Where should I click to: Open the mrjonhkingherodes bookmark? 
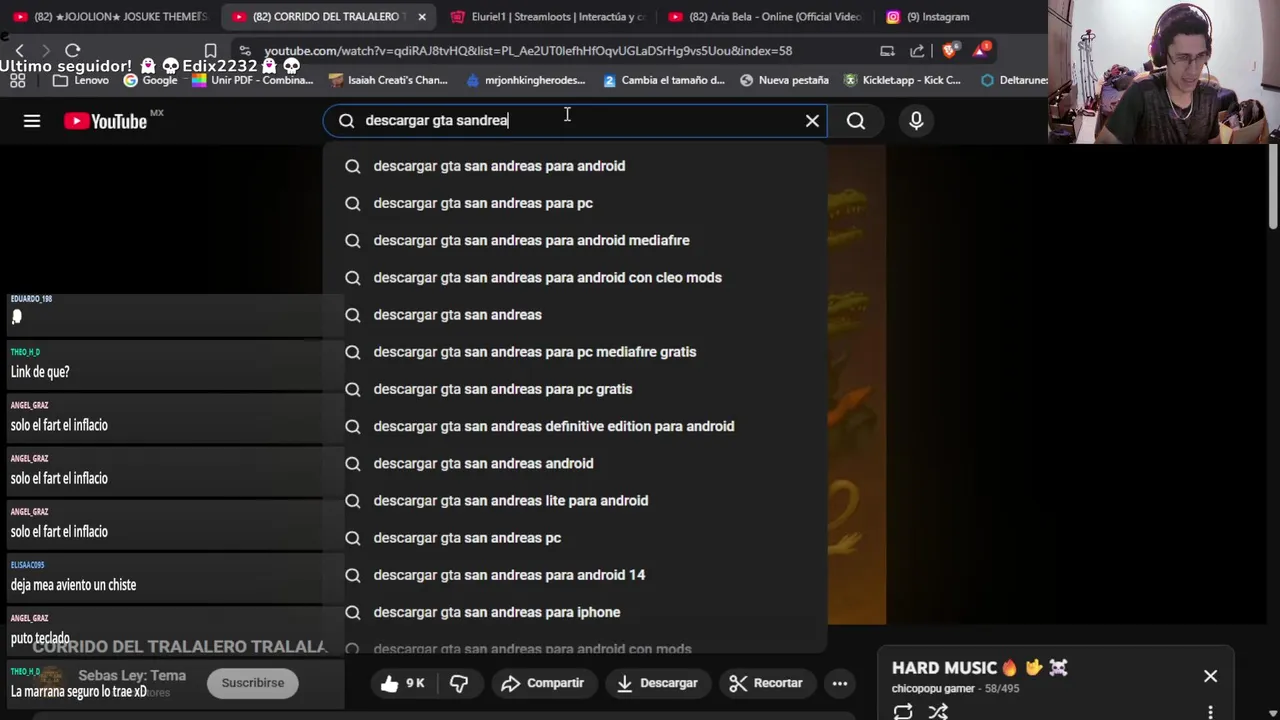pyautogui.click(x=525, y=80)
